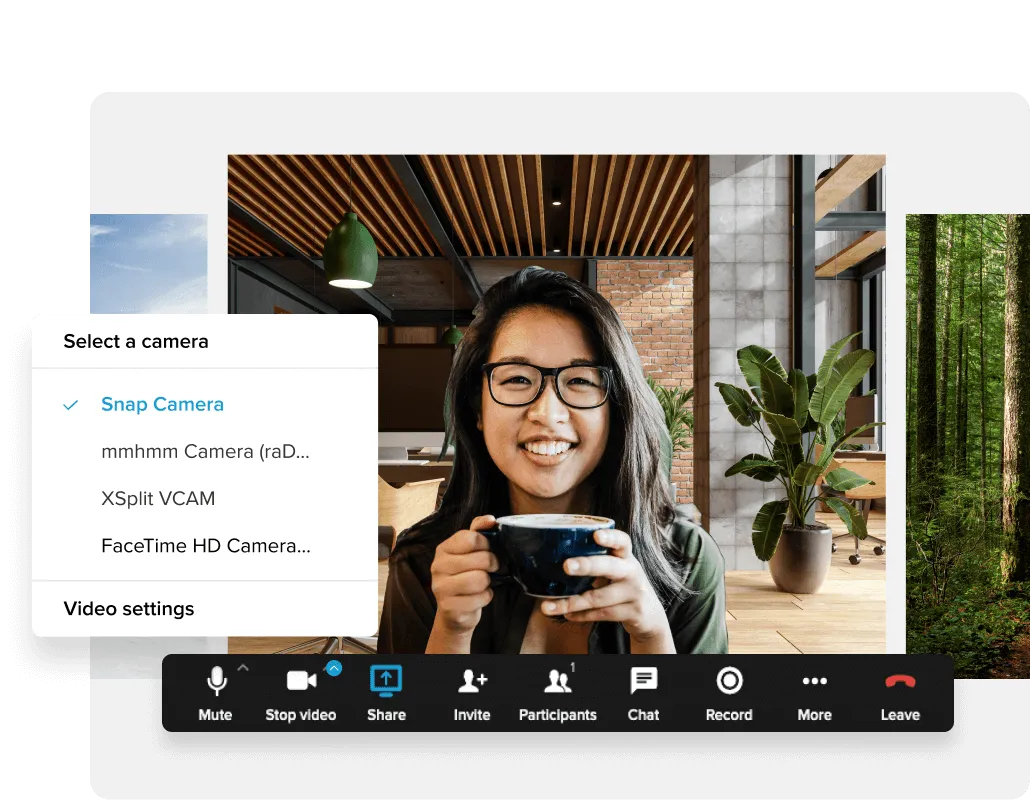Expand audio options arrow beside Mute
The height and width of the screenshot is (800, 1030).
coord(243,667)
